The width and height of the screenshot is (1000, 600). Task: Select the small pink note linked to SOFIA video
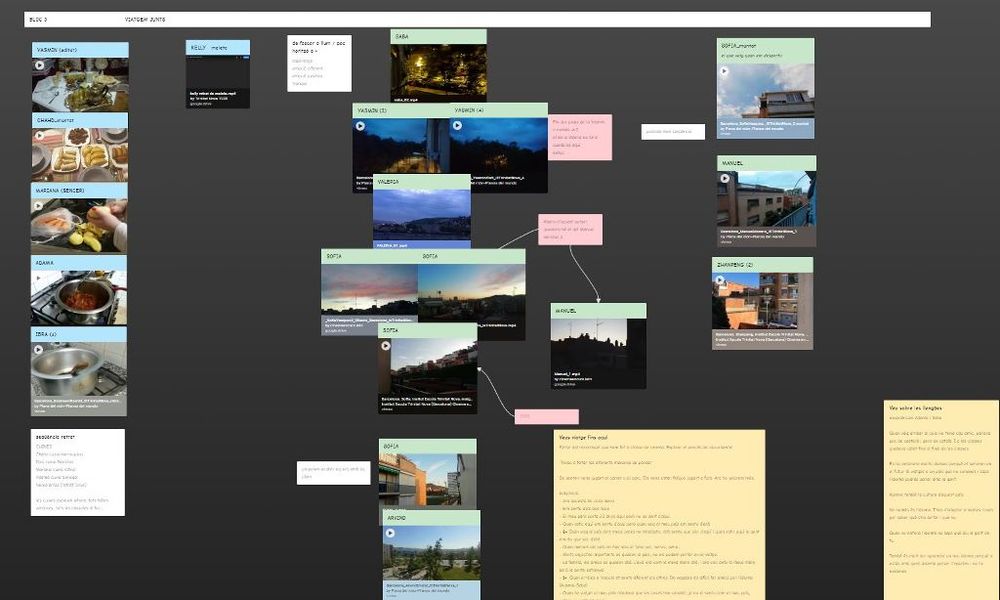coord(547,416)
